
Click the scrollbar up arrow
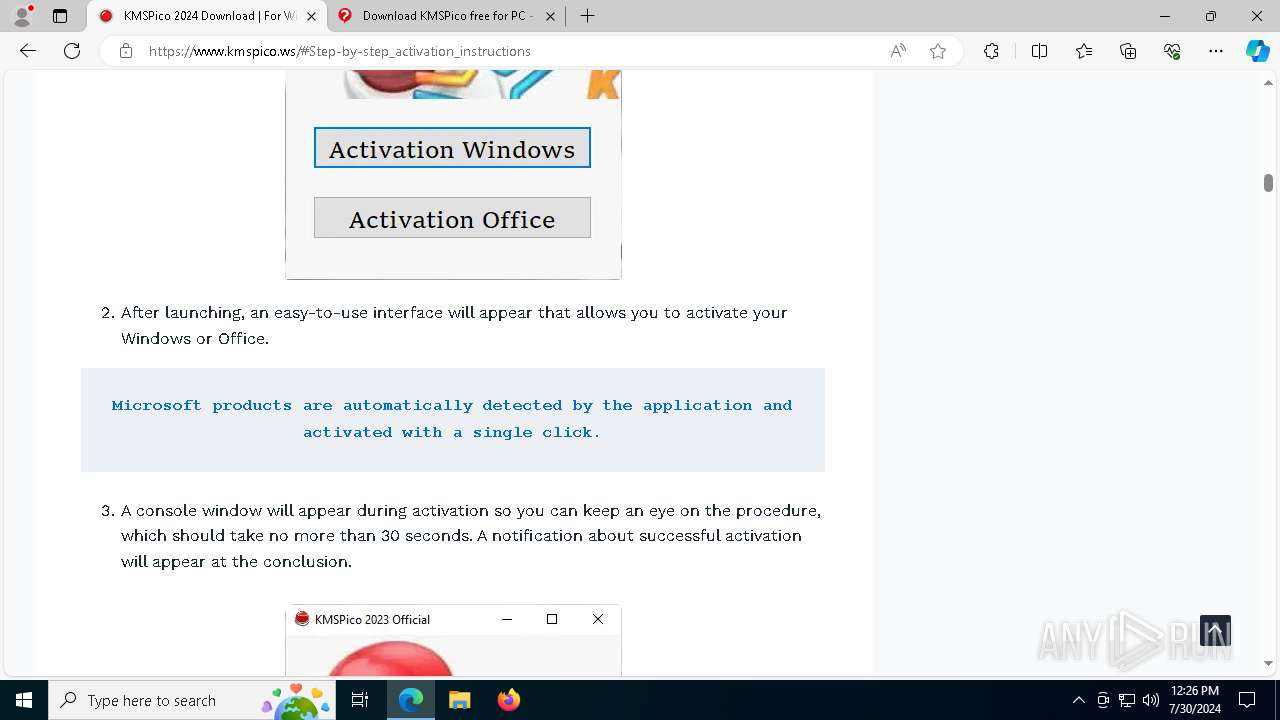pyautogui.click(x=1268, y=83)
